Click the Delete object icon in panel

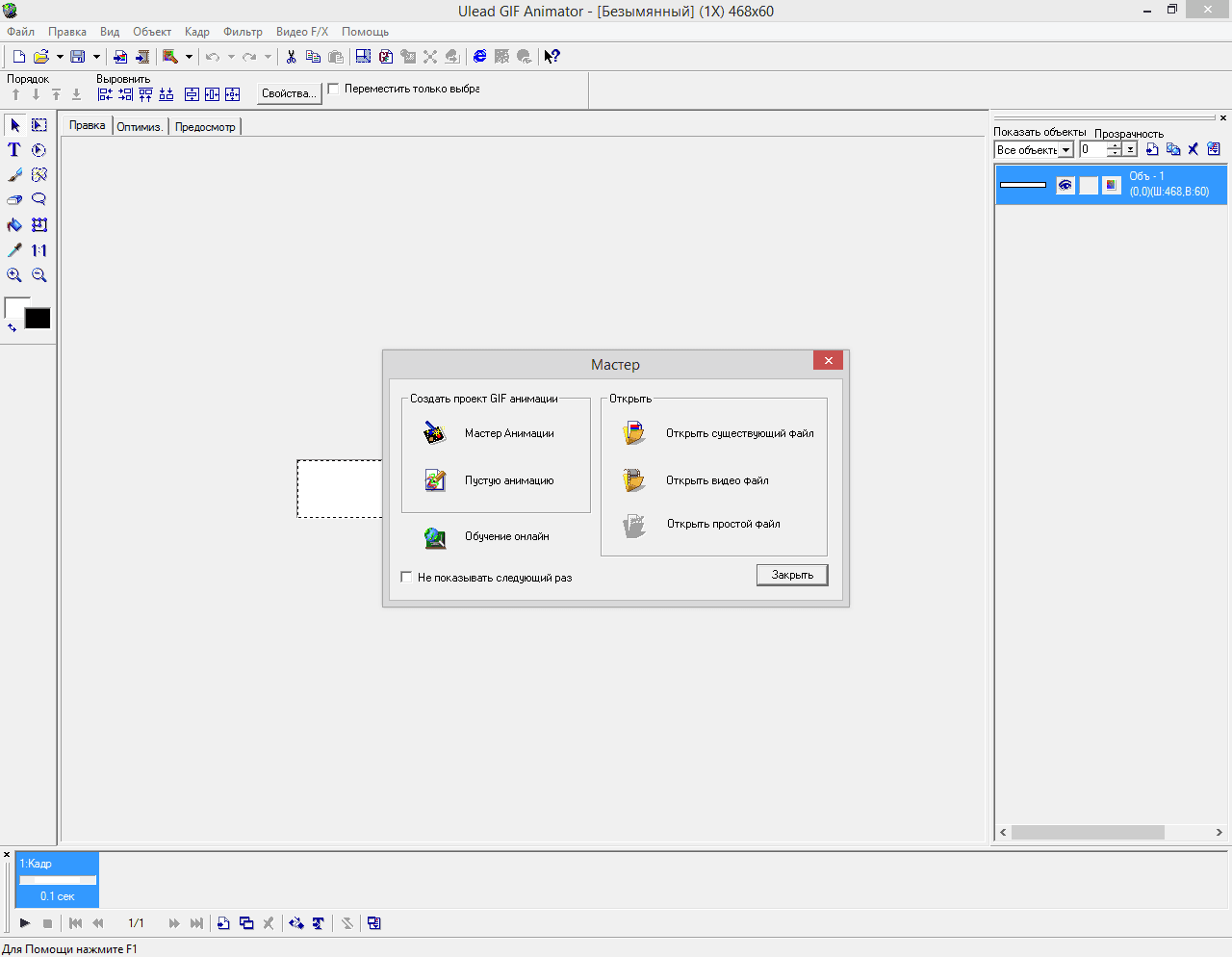[1193, 149]
